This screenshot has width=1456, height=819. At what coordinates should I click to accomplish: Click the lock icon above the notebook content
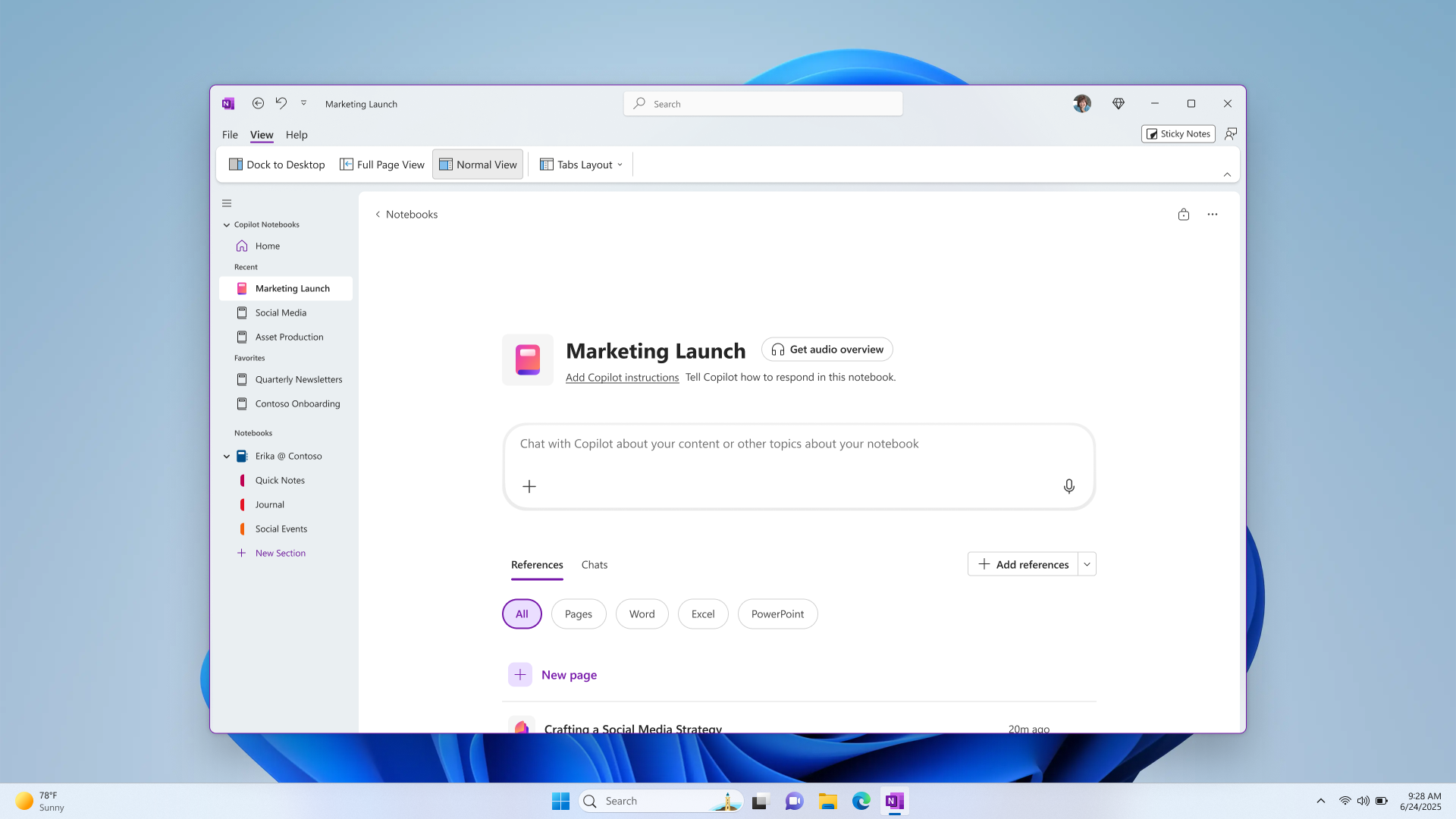pos(1183,215)
